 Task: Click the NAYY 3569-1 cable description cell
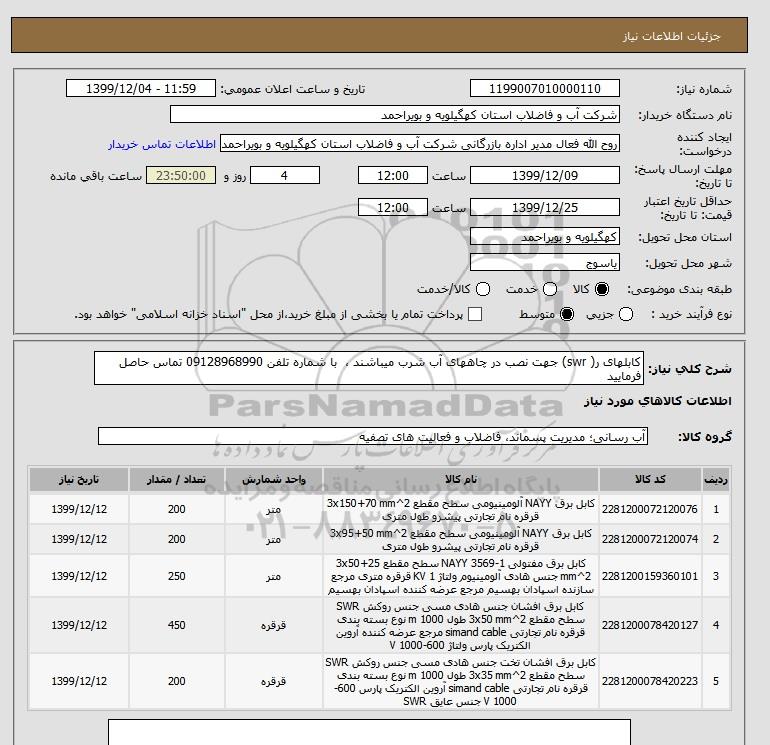pos(461,576)
